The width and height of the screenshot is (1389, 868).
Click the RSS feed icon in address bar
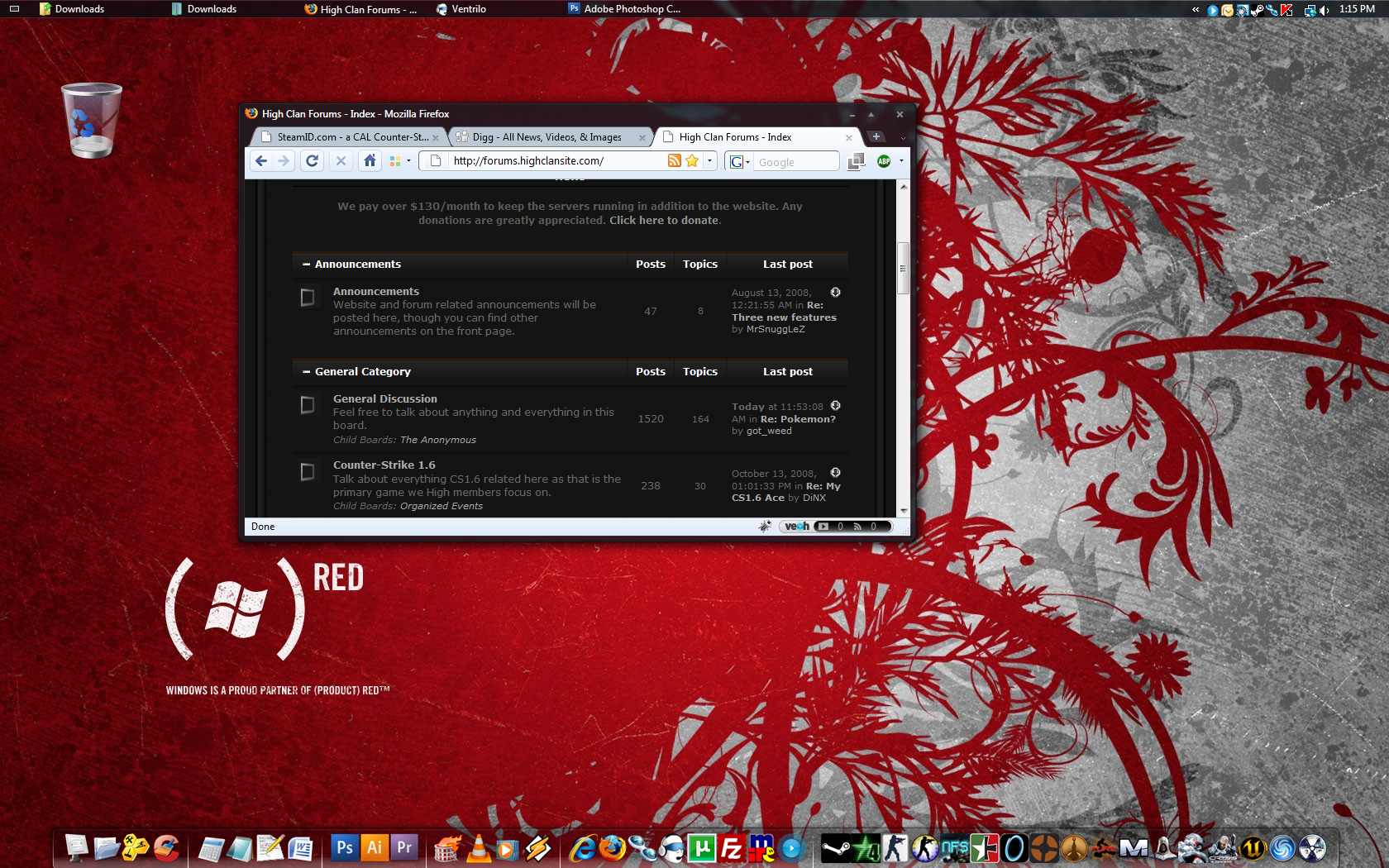675,161
